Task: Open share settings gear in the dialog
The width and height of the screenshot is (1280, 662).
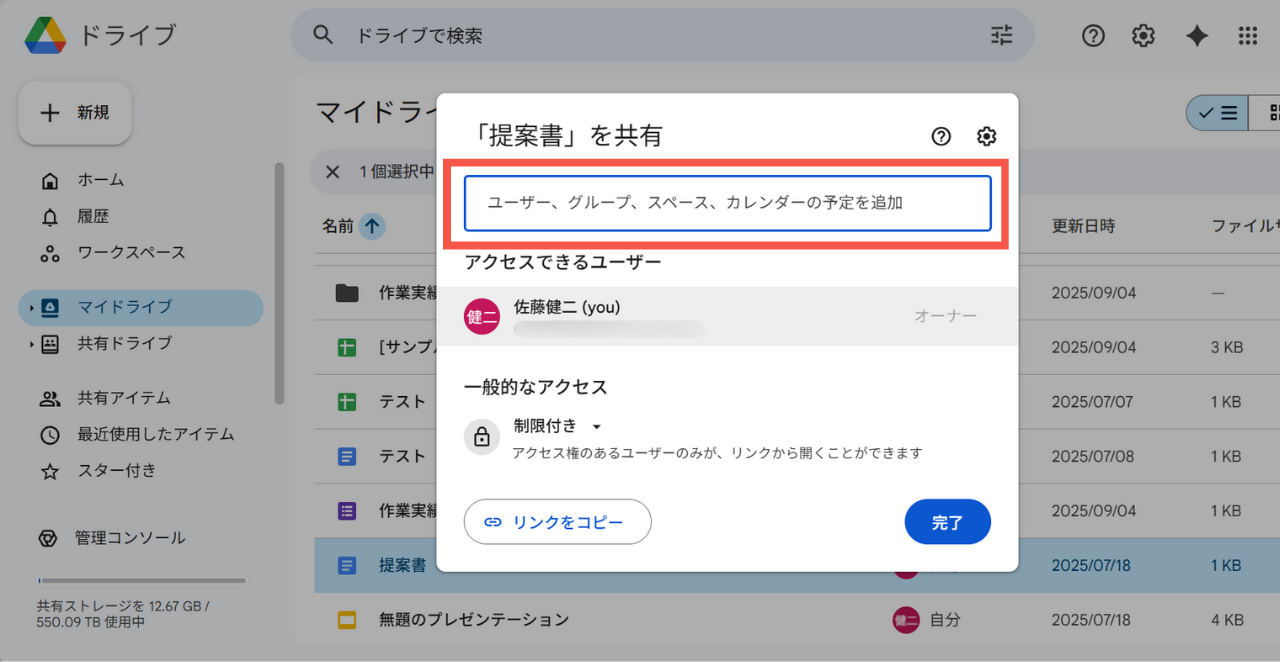Action: (x=986, y=136)
